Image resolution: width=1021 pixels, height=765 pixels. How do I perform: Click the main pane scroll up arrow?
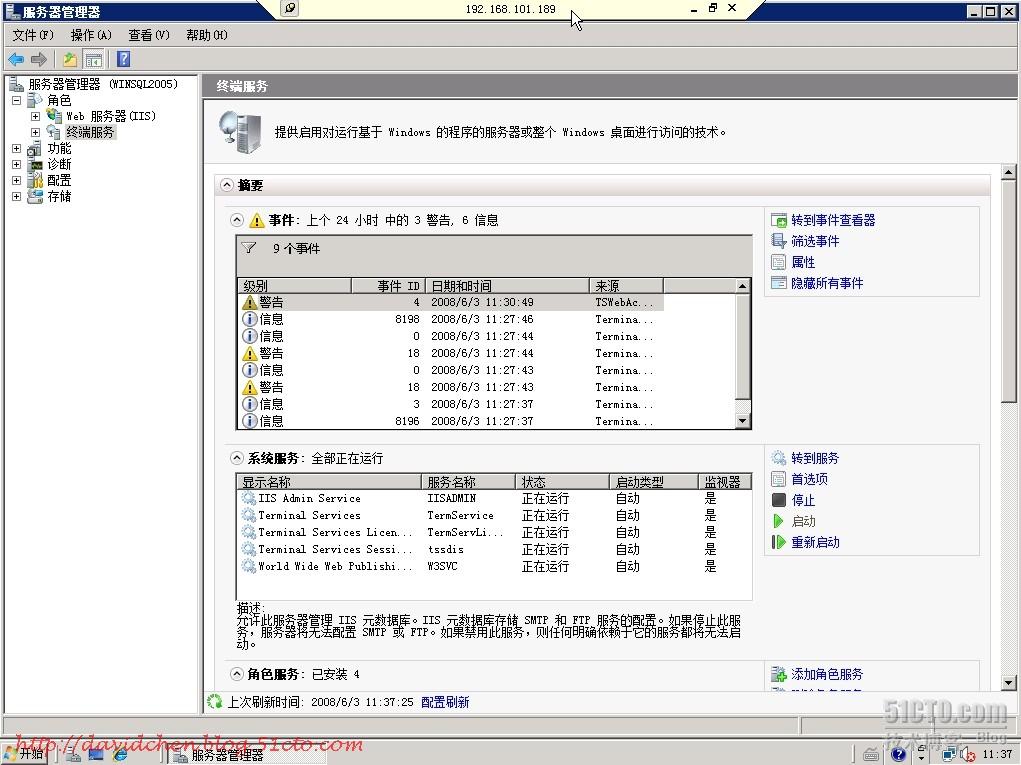pyautogui.click(x=1009, y=173)
